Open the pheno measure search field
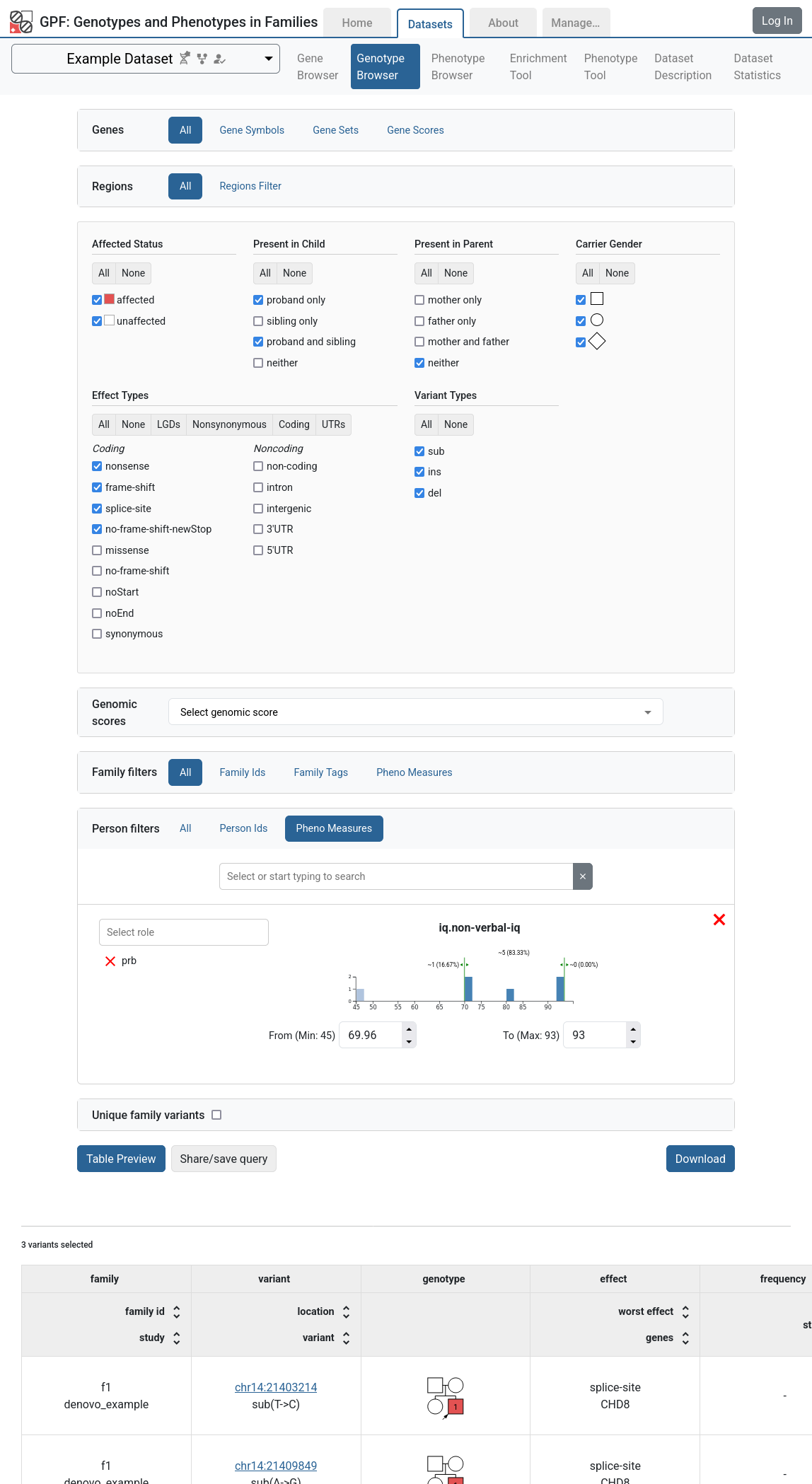This screenshot has width=812, height=1484. coord(396,876)
